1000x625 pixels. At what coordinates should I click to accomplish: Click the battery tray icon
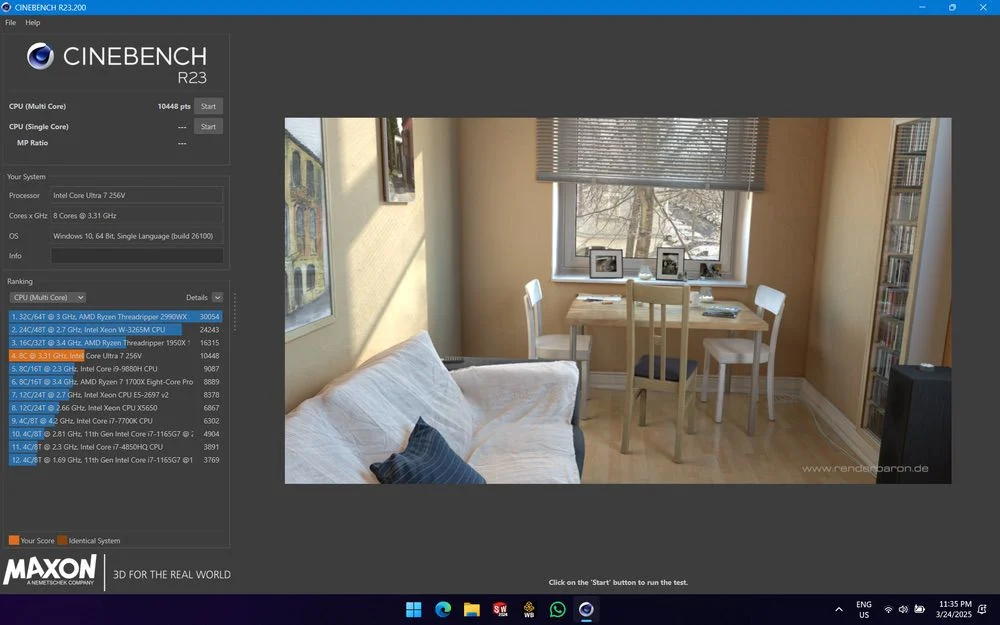[x=920, y=610]
